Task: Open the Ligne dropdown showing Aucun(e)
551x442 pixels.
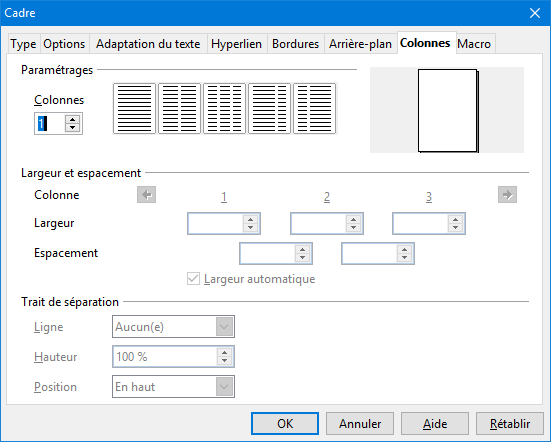Action: click(173, 327)
